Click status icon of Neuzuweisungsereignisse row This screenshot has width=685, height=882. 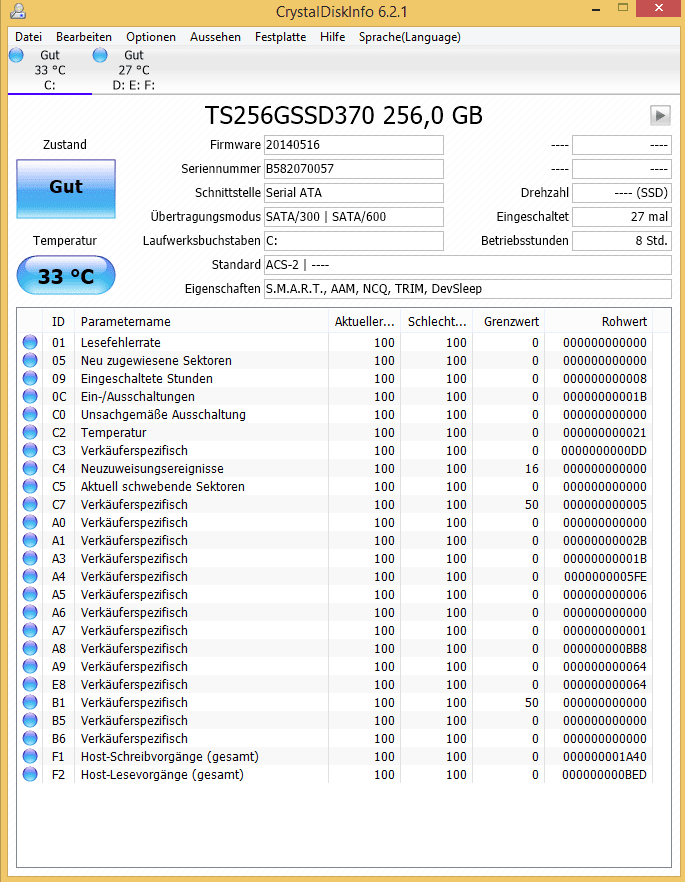coord(30,469)
